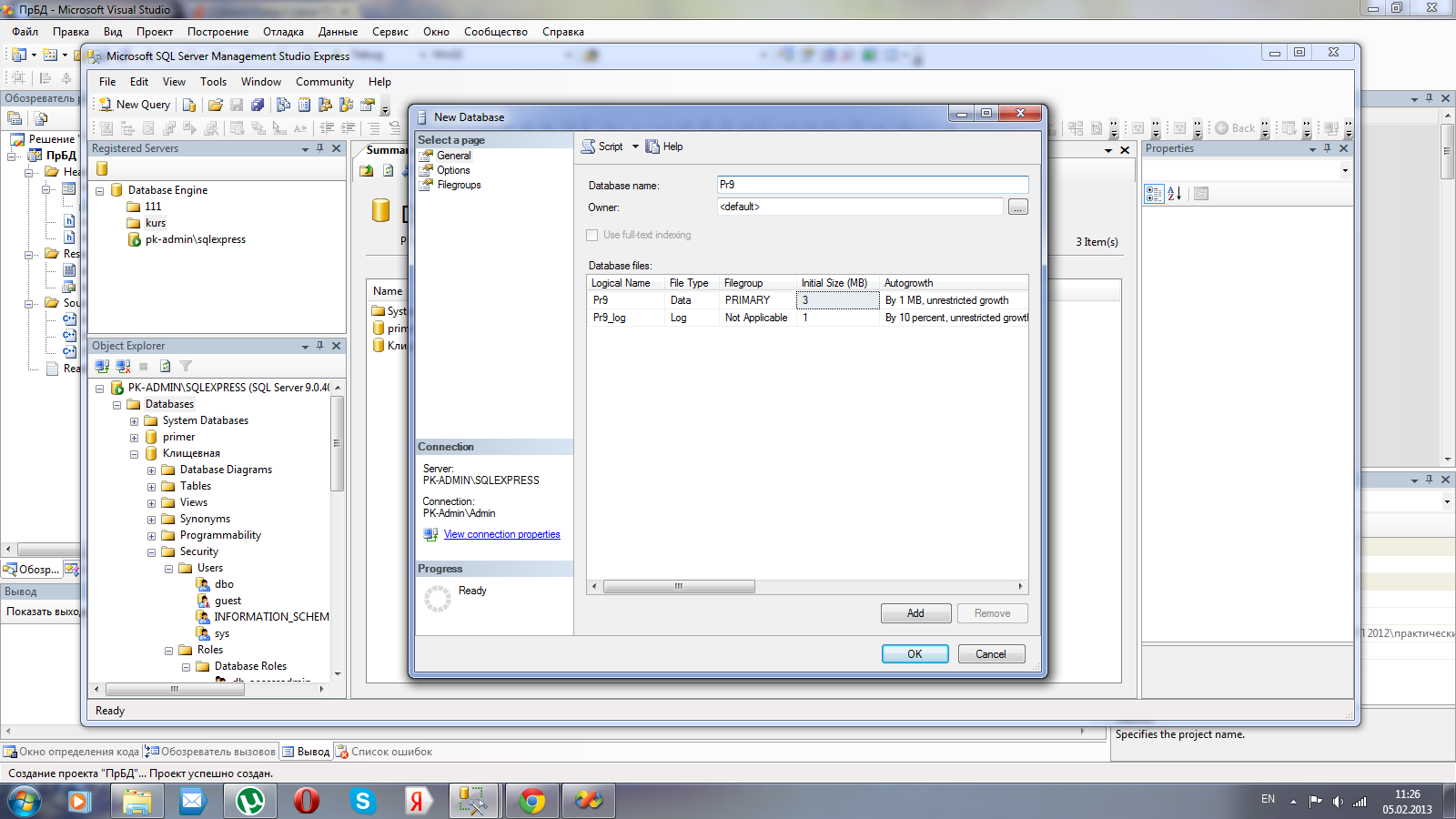
Task: Open the Отладка menu in Visual Studio
Action: (x=283, y=32)
